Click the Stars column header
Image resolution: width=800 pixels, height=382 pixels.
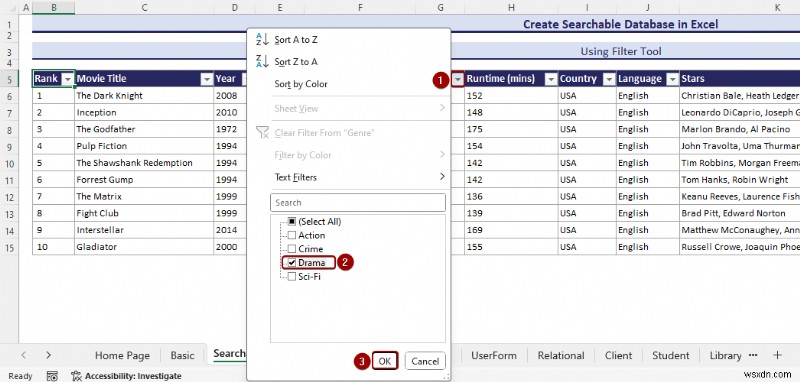[740, 79]
